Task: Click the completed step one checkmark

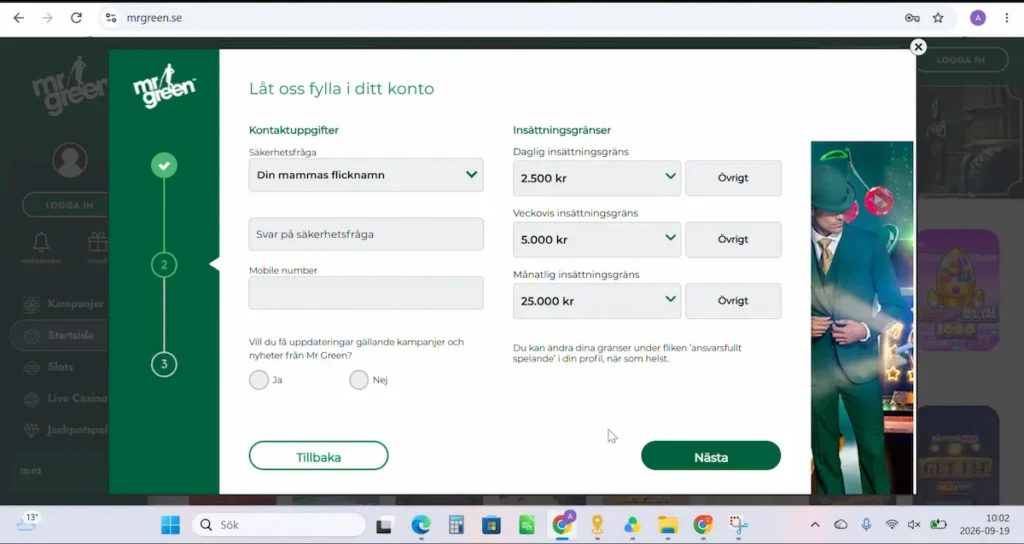Action: coord(164,165)
